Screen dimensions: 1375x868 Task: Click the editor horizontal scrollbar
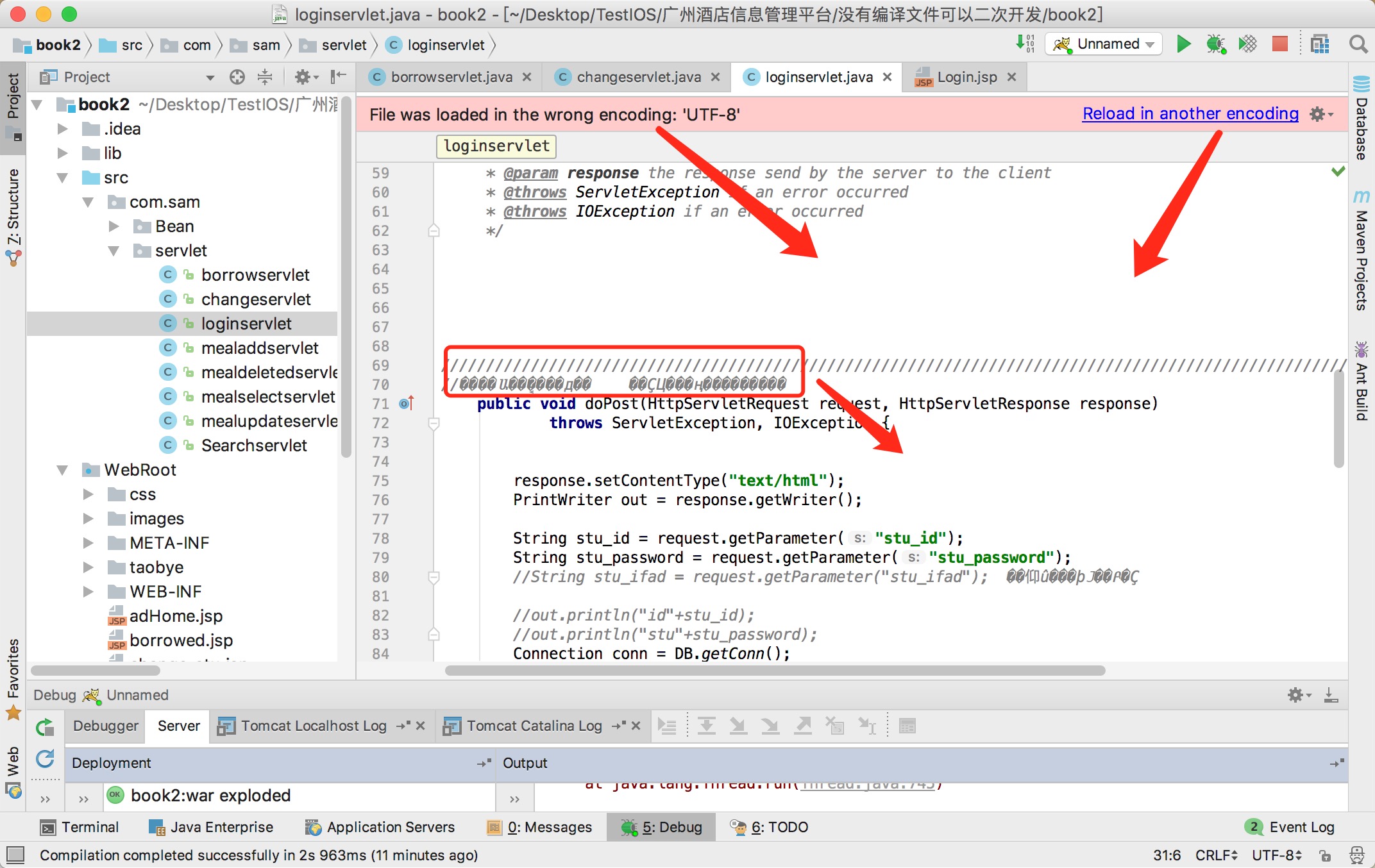coord(775,671)
